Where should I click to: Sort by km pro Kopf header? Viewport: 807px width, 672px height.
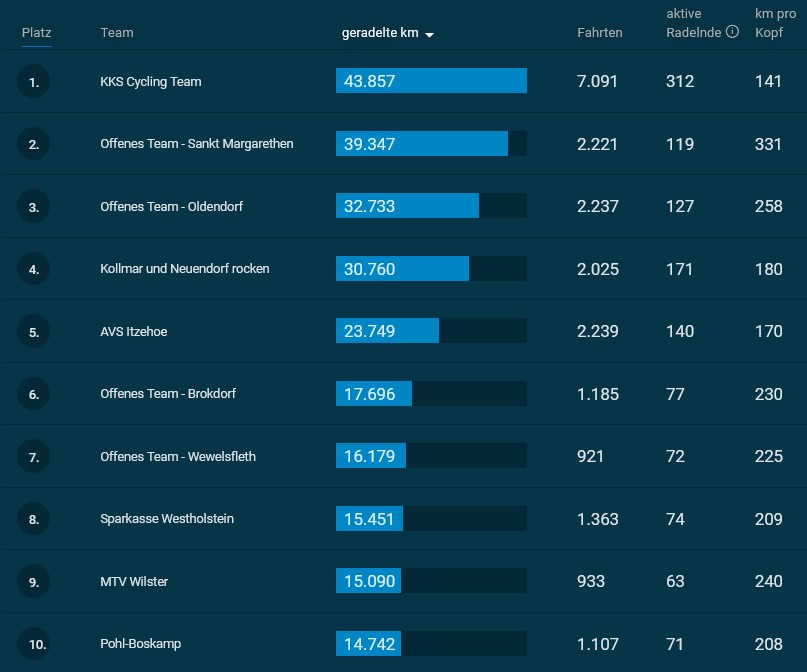pos(775,23)
